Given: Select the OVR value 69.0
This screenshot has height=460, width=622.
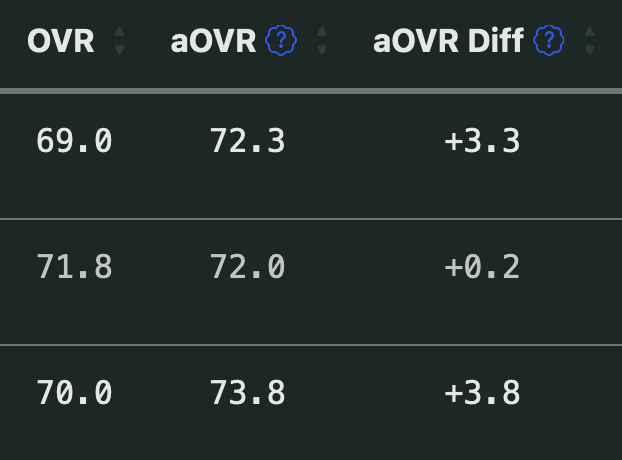Looking at the screenshot, I should pyautogui.click(x=74, y=142).
